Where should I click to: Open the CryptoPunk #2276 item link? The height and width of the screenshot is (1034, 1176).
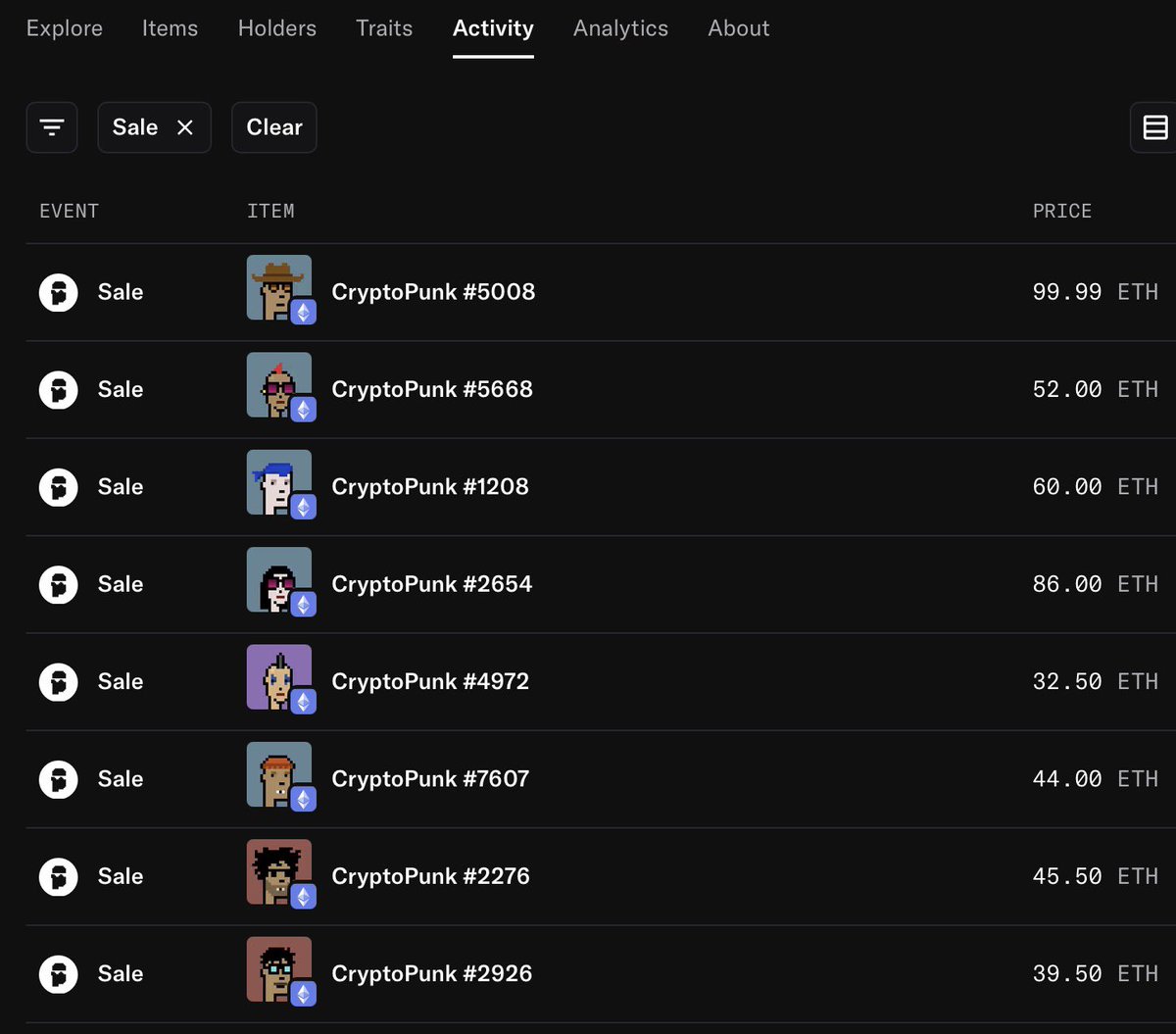point(431,876)
